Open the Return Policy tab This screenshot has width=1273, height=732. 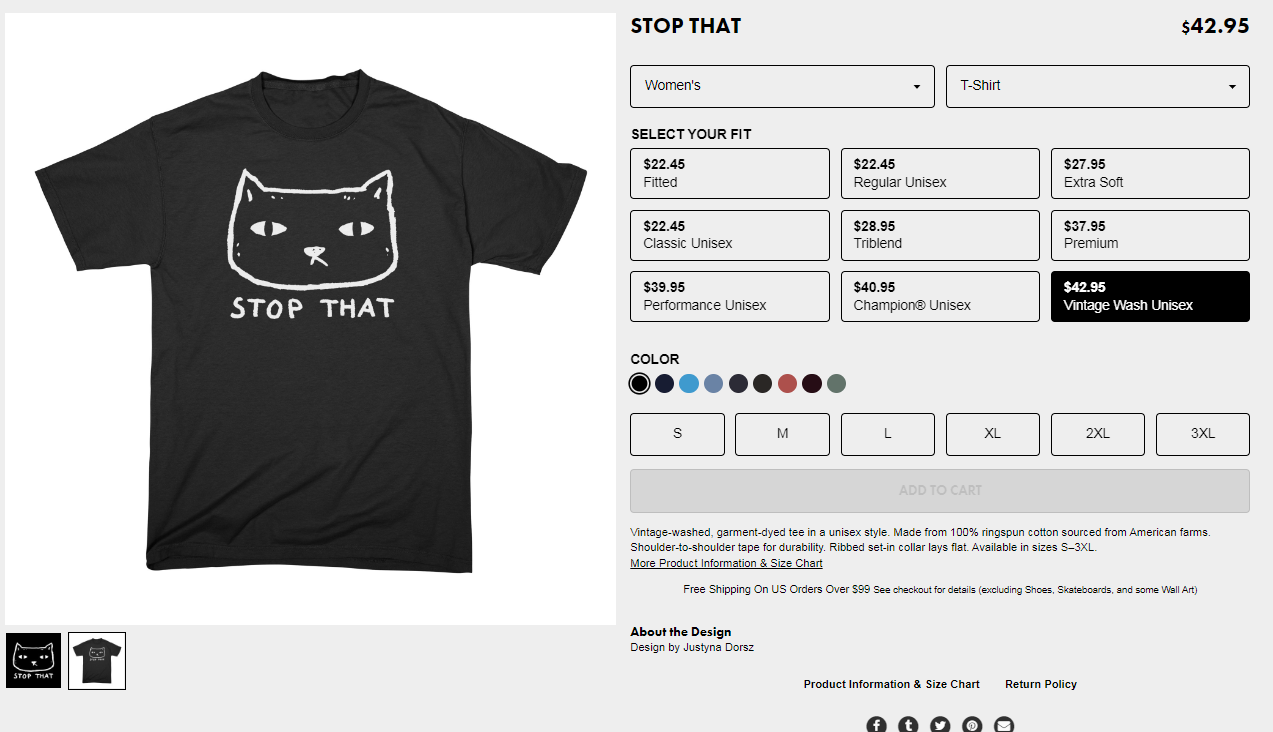pyautogui.click(x=1041, y=684)
